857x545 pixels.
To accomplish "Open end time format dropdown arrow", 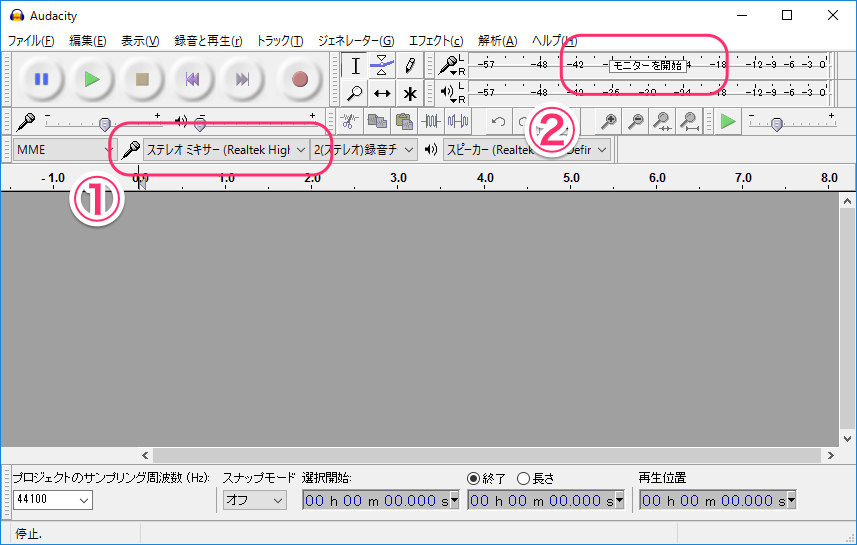I will (619, 500).
